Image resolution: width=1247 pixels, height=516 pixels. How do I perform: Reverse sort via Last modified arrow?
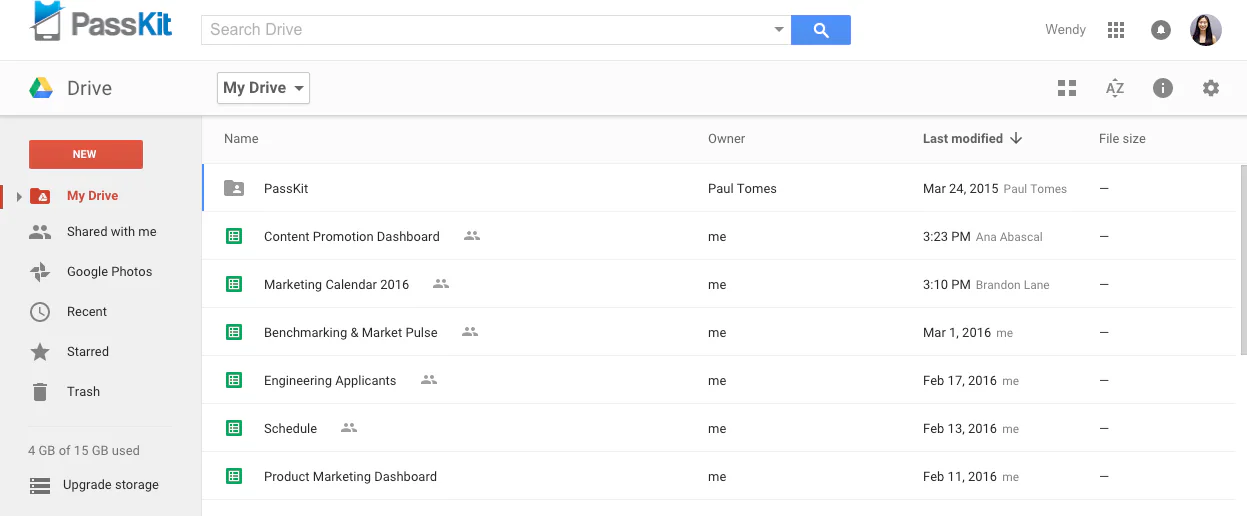pos(1016,138)
